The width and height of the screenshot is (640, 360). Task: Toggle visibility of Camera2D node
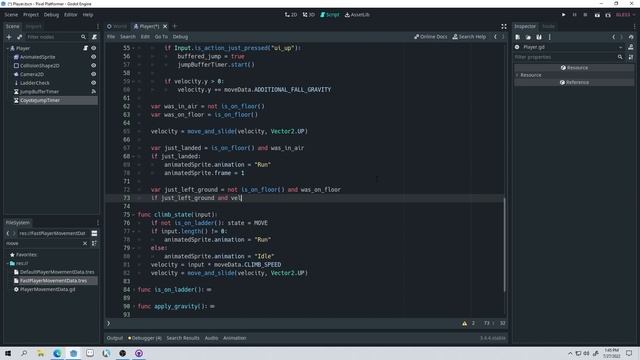coord(93,74)
